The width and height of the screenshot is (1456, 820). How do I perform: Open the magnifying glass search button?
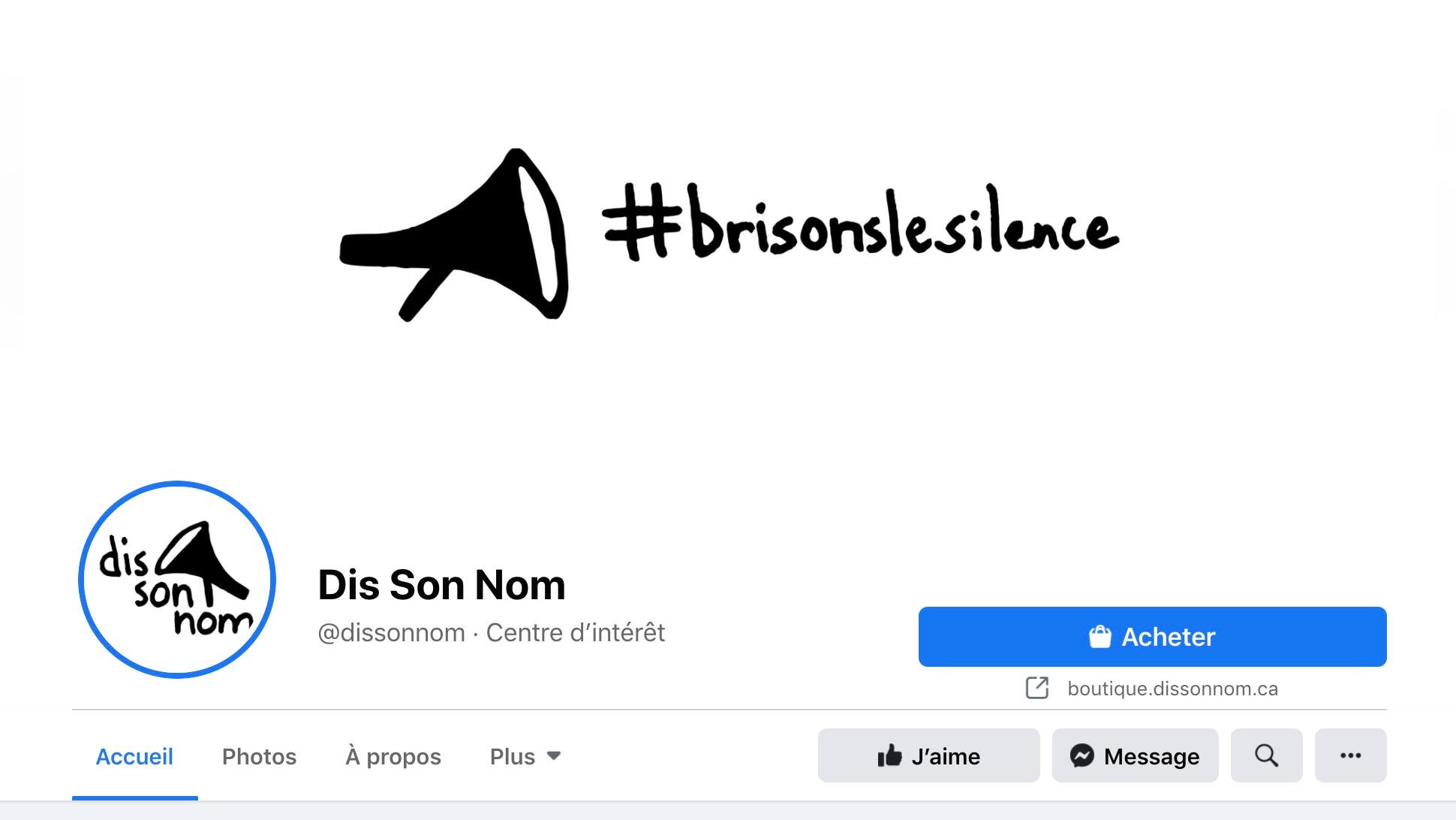point(1267,755)
